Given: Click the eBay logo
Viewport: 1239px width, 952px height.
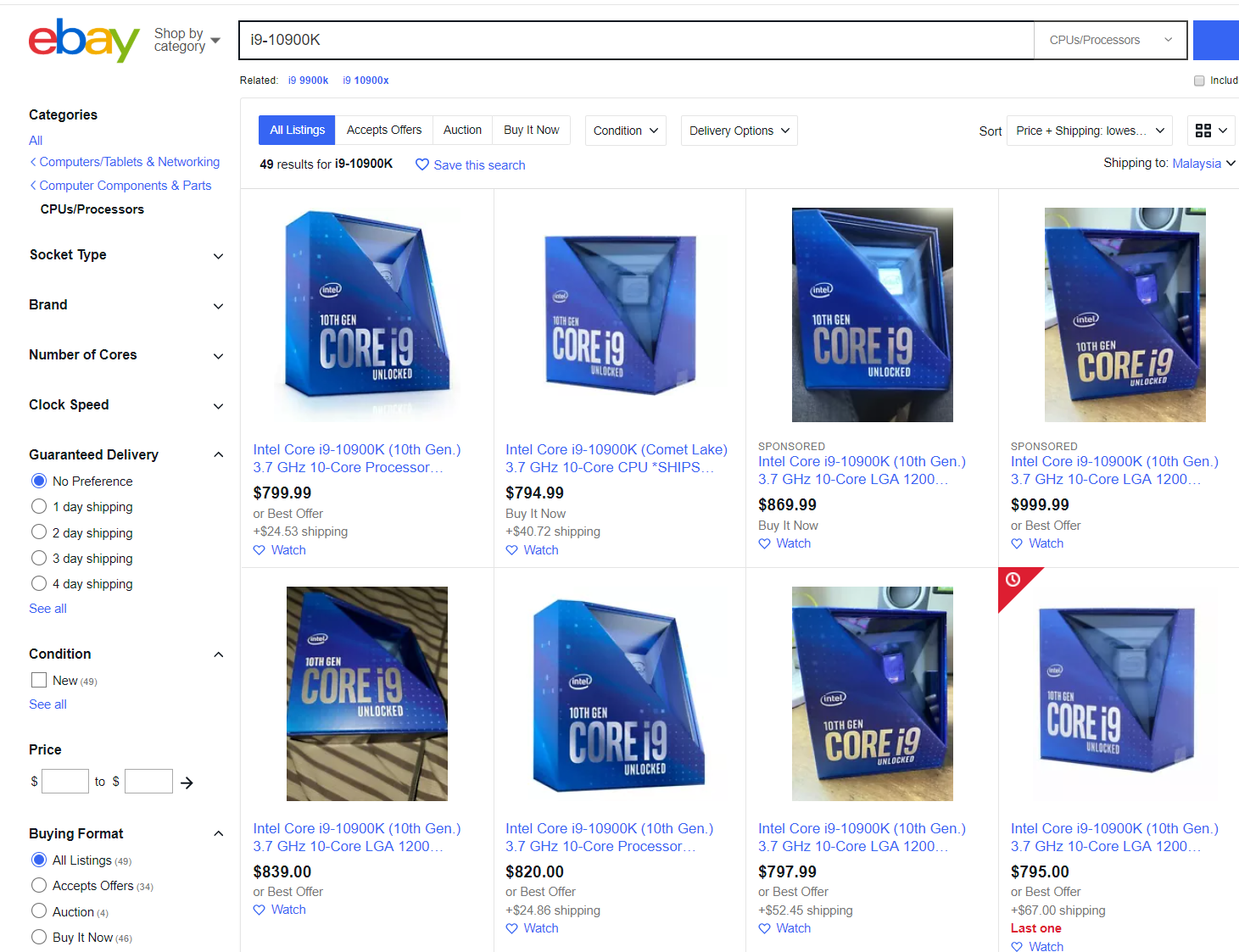Looking at the screenshot, I should (83, 40).
